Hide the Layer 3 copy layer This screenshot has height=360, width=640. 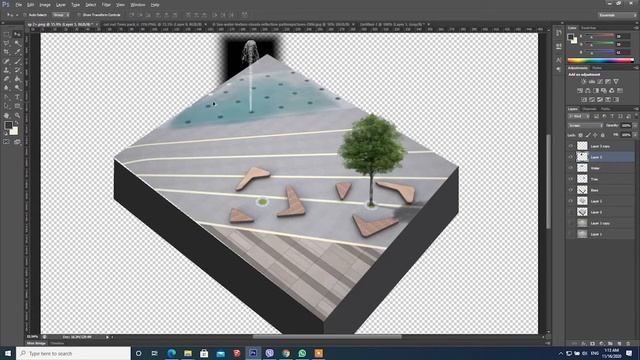click(x=571, y=146)
